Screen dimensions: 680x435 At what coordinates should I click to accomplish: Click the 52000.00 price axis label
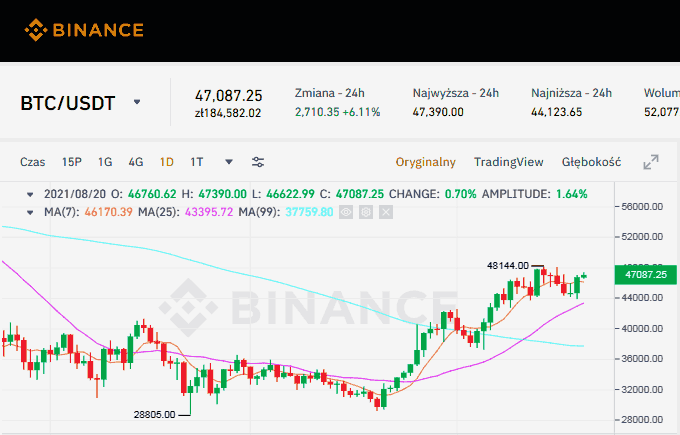click(642, 237)
